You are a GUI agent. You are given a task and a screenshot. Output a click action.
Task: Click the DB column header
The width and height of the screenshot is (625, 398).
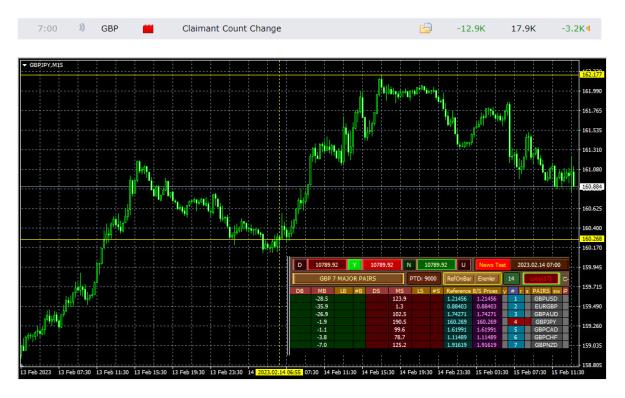pos(300,291)
